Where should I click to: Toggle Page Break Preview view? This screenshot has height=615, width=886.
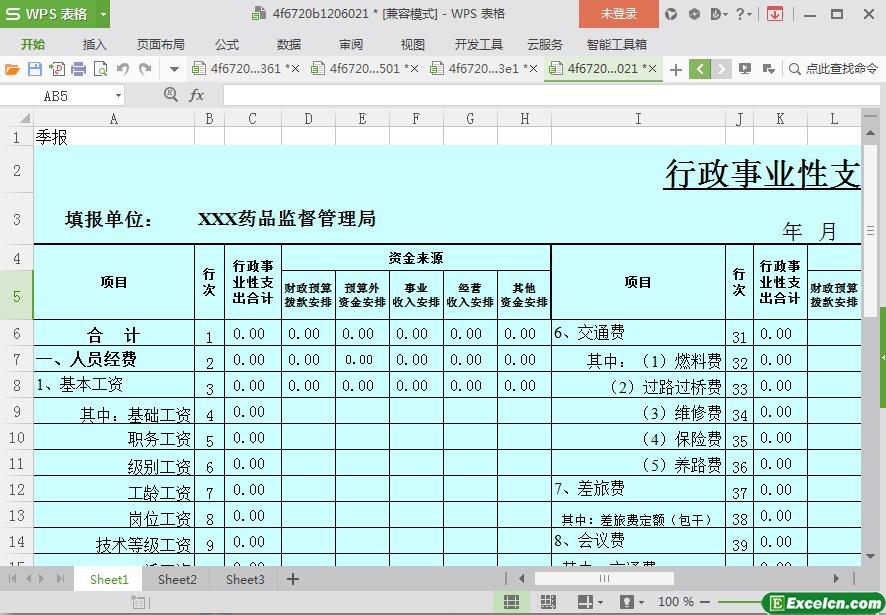click(548, 602)
